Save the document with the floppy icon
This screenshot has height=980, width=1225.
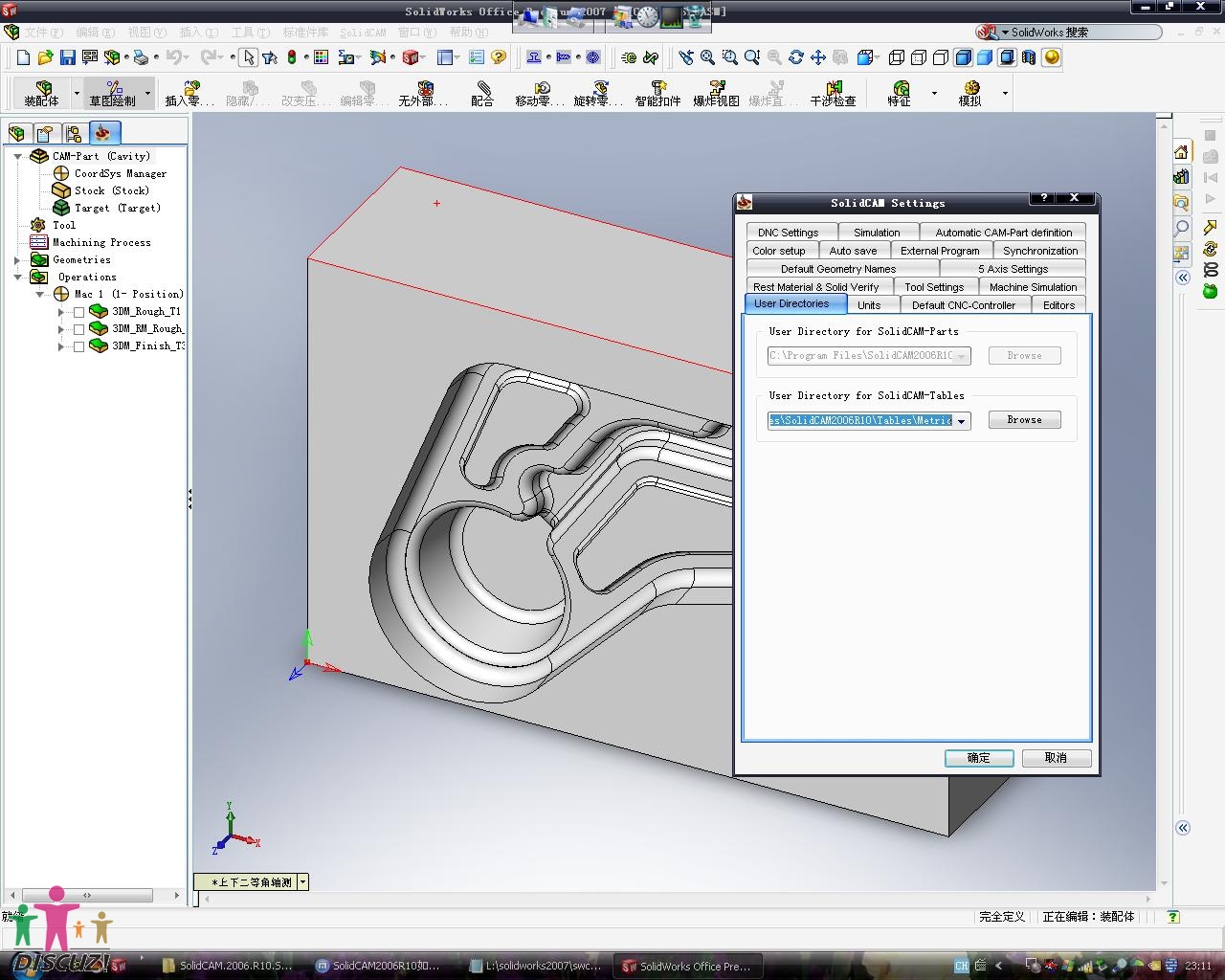pos(67,57)
